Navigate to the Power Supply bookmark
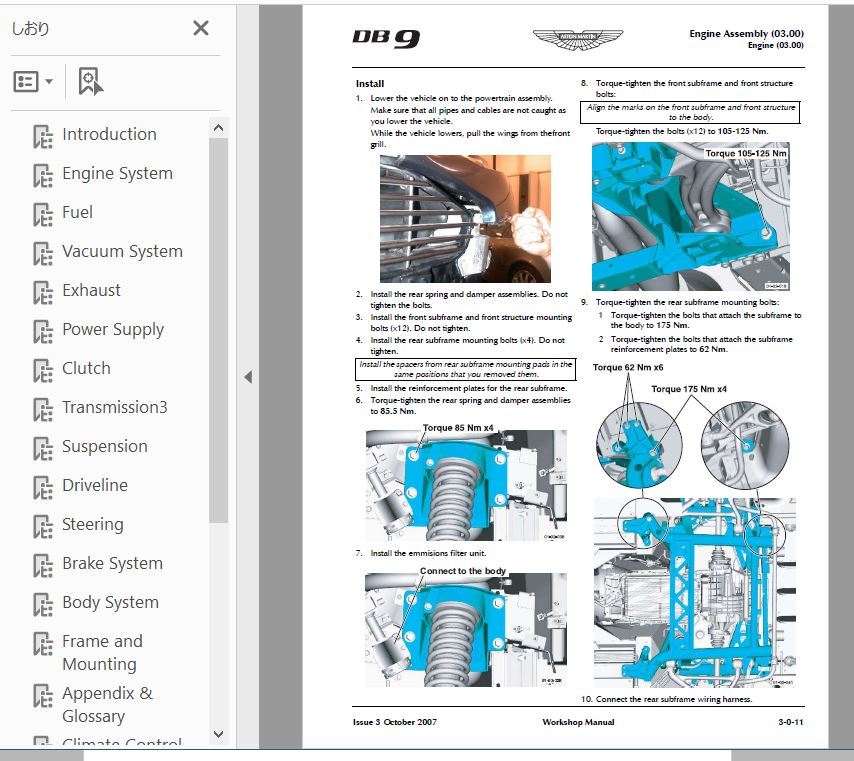 [x=113, y=329]
